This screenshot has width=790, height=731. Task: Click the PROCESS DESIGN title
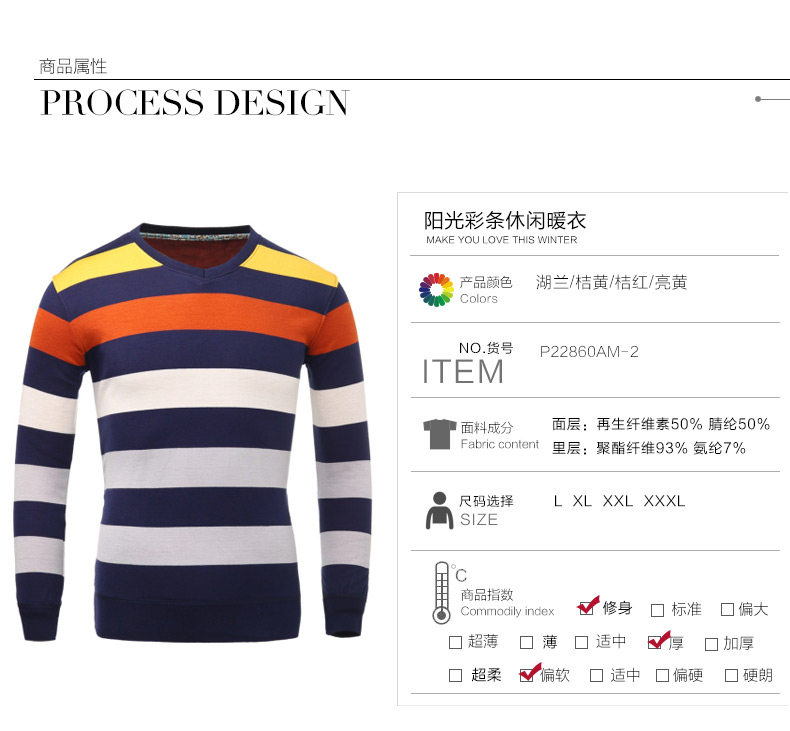pos(194,103)
